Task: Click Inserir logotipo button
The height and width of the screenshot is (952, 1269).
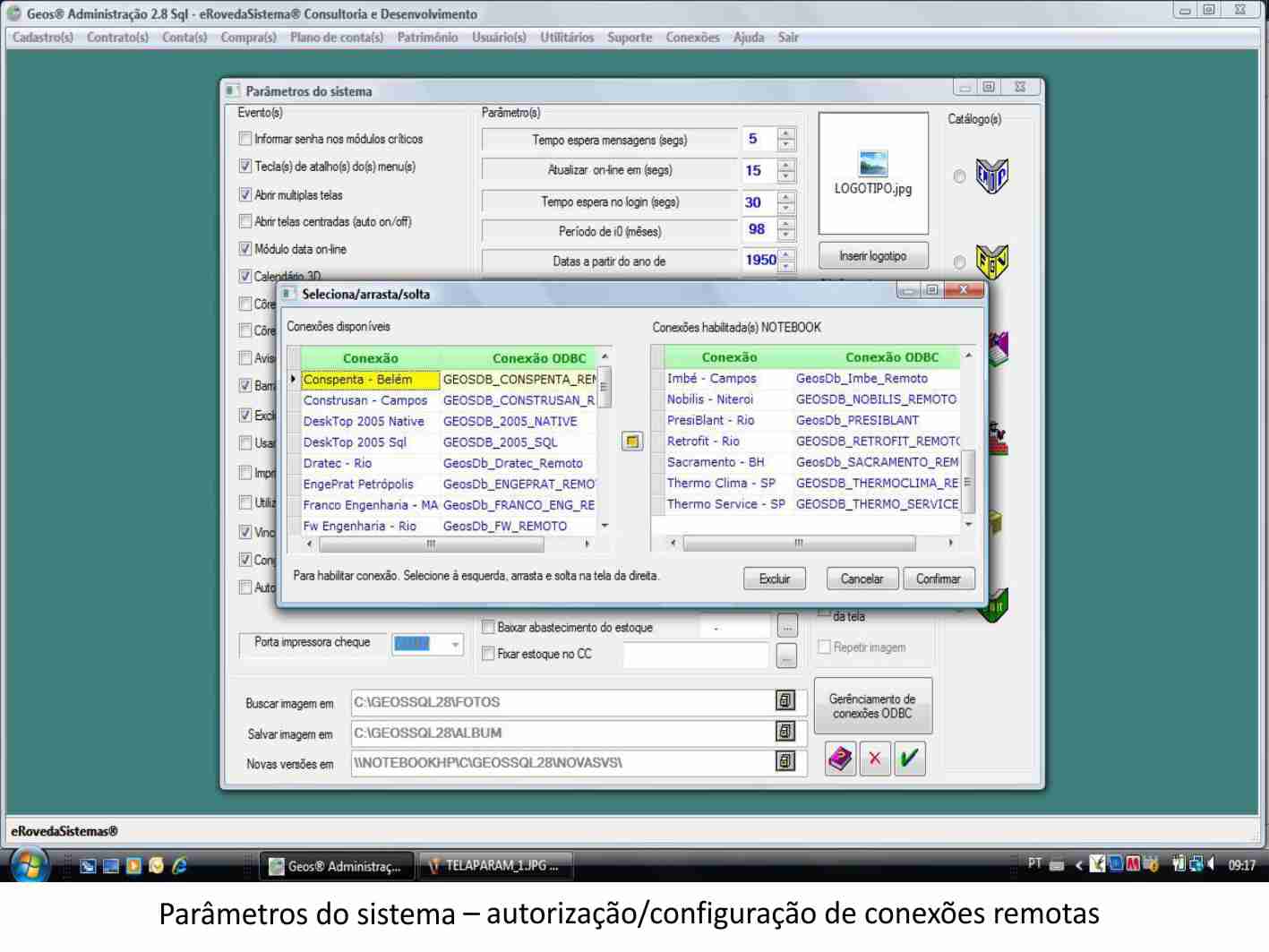Action: 873,256
